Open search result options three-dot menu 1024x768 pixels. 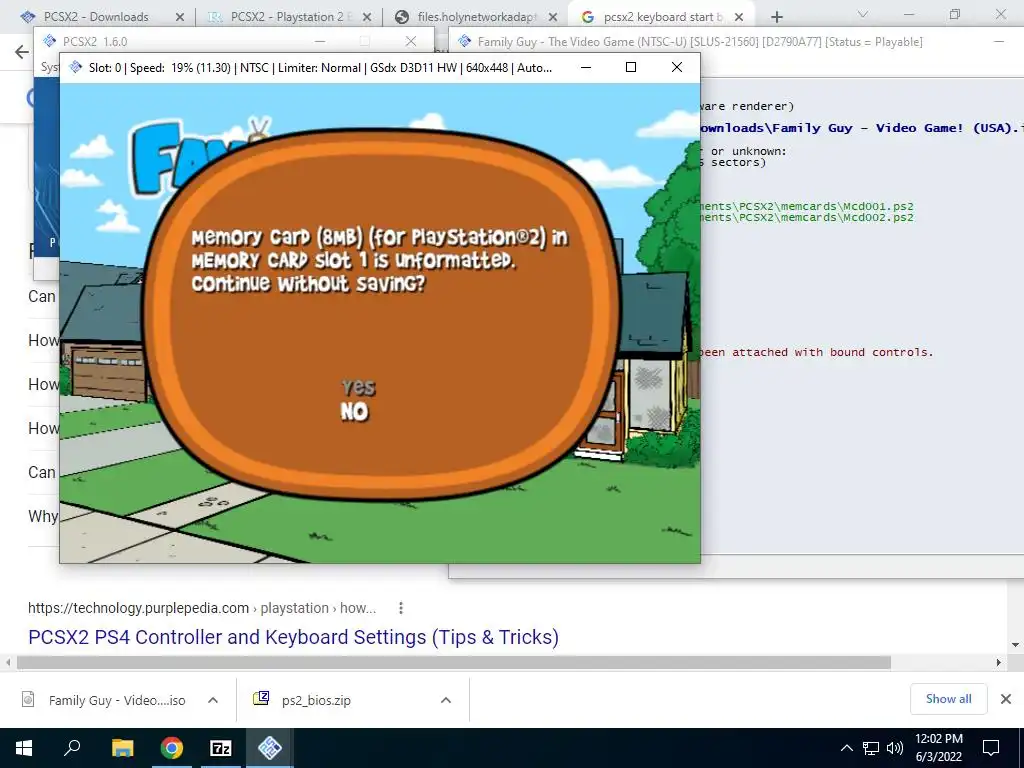(x=401, y=608)
